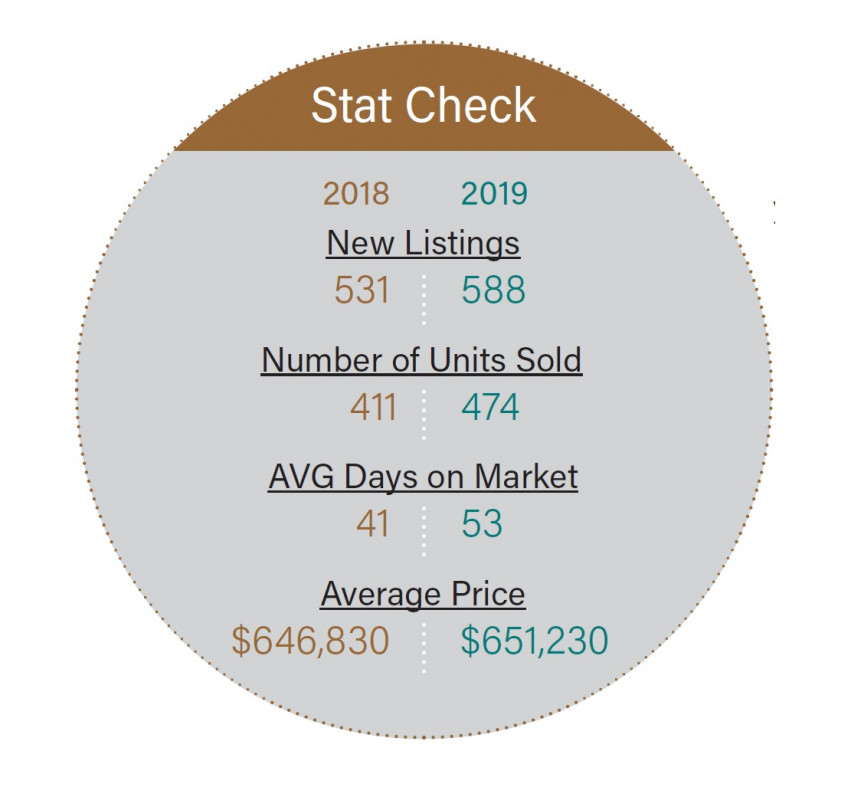
Task: Click the Stat Check title
Action: pyautogui.click(x=423, y=105)
